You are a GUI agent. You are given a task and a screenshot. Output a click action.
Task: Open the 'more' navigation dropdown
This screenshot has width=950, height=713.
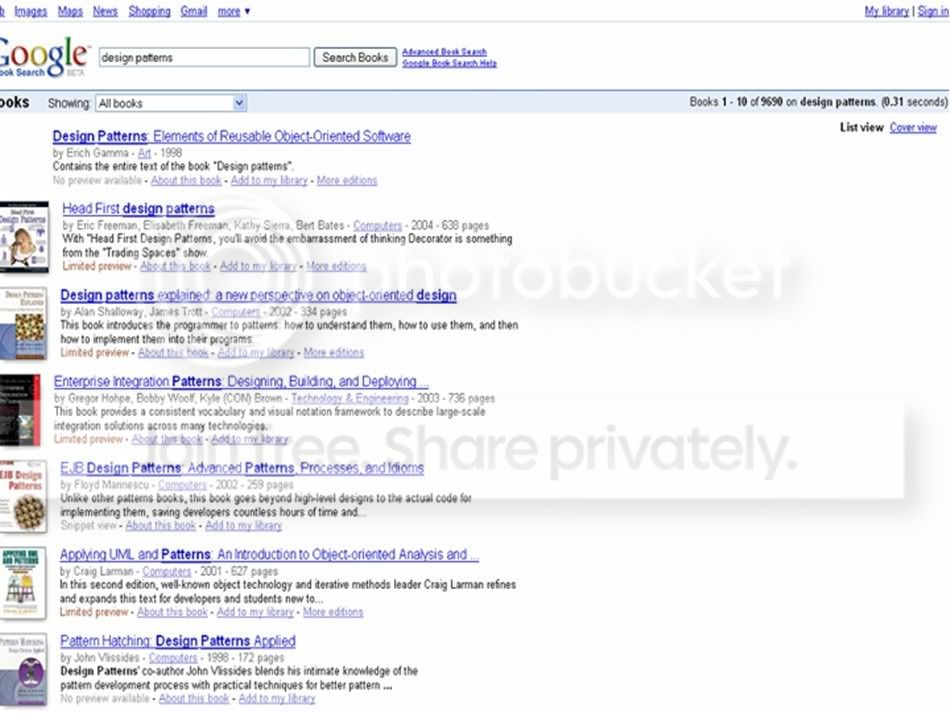click(x=234, y=11)
